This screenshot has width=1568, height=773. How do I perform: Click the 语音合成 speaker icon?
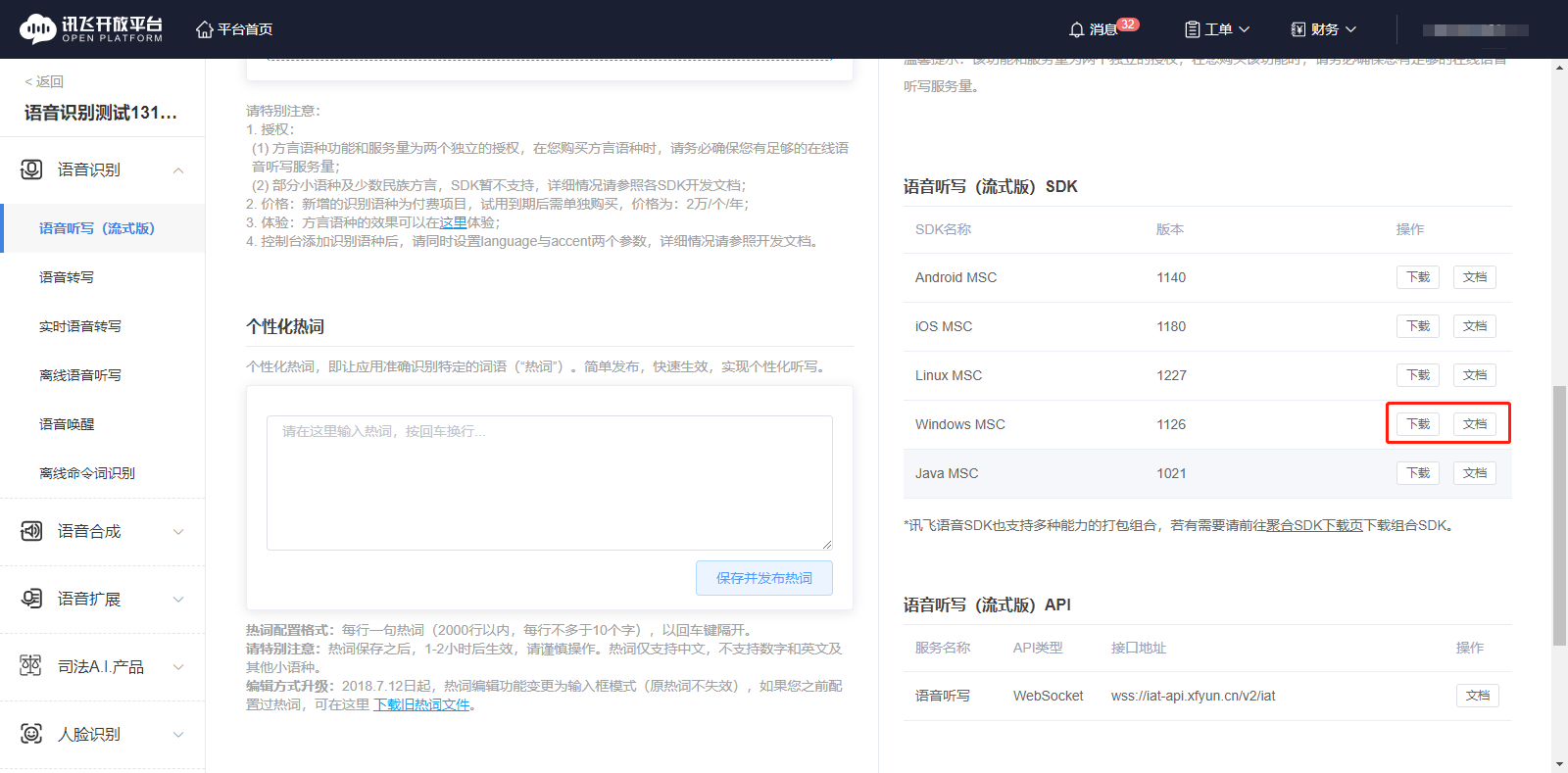click(x=31, y=531)
